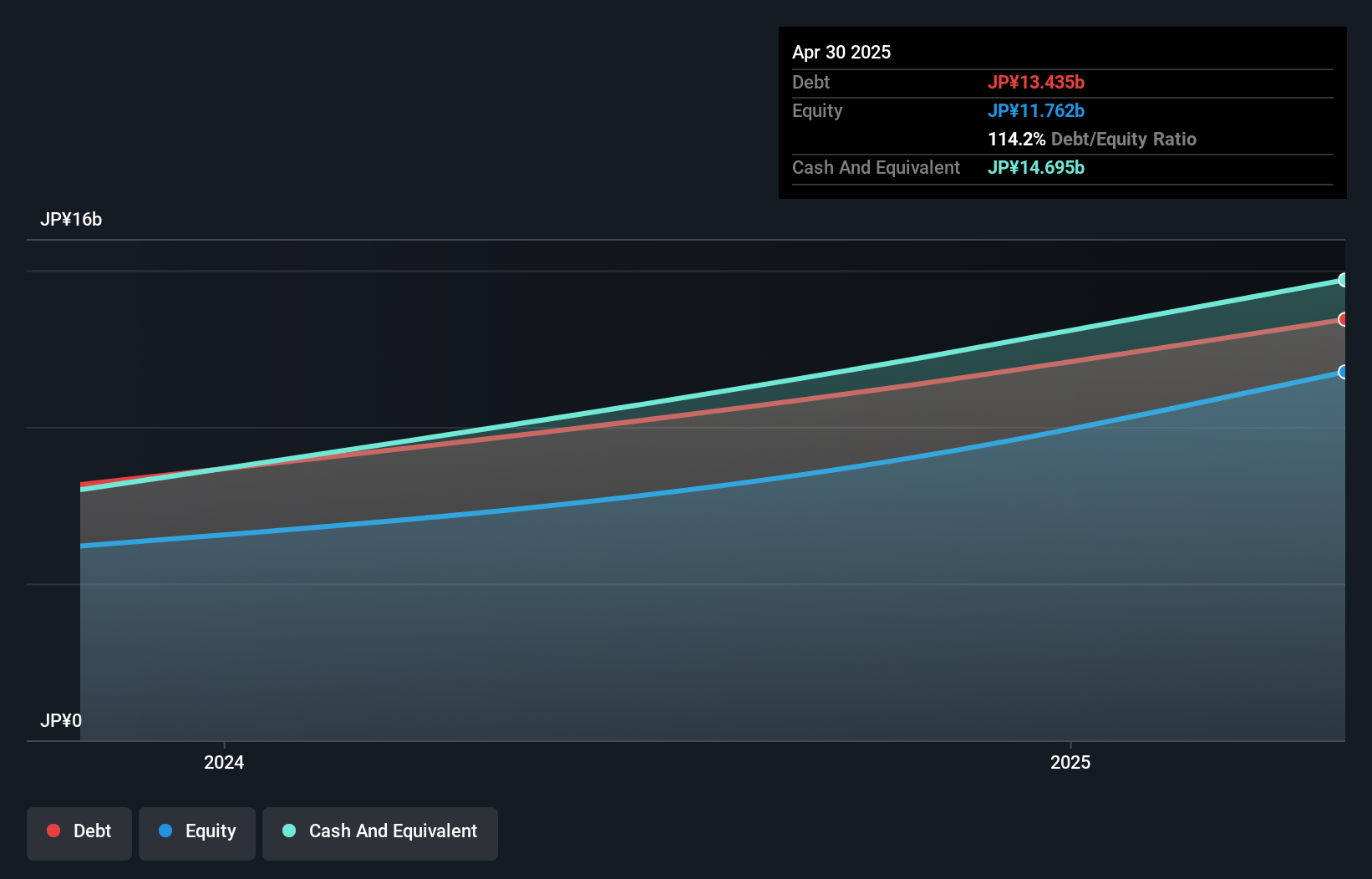Viewport: 1372px width, 879px height.
Task: Click the teal Cash And Equivalent color dot
Action: click(288, 831)
